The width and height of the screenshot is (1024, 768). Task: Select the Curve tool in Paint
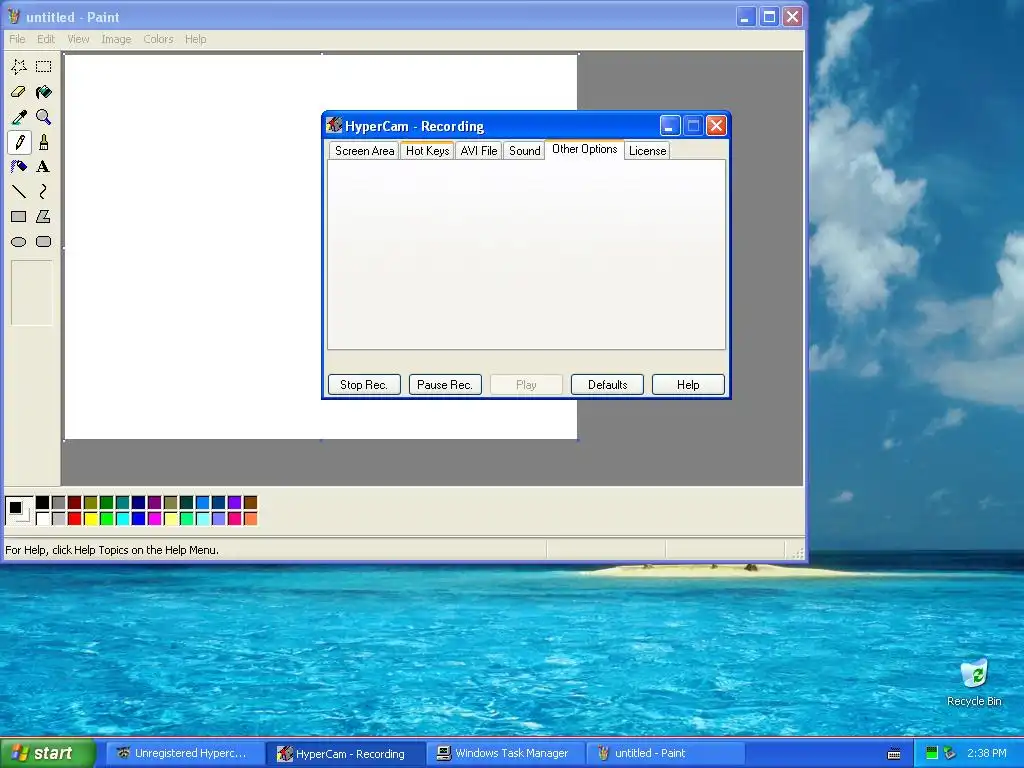coord(44,191)
